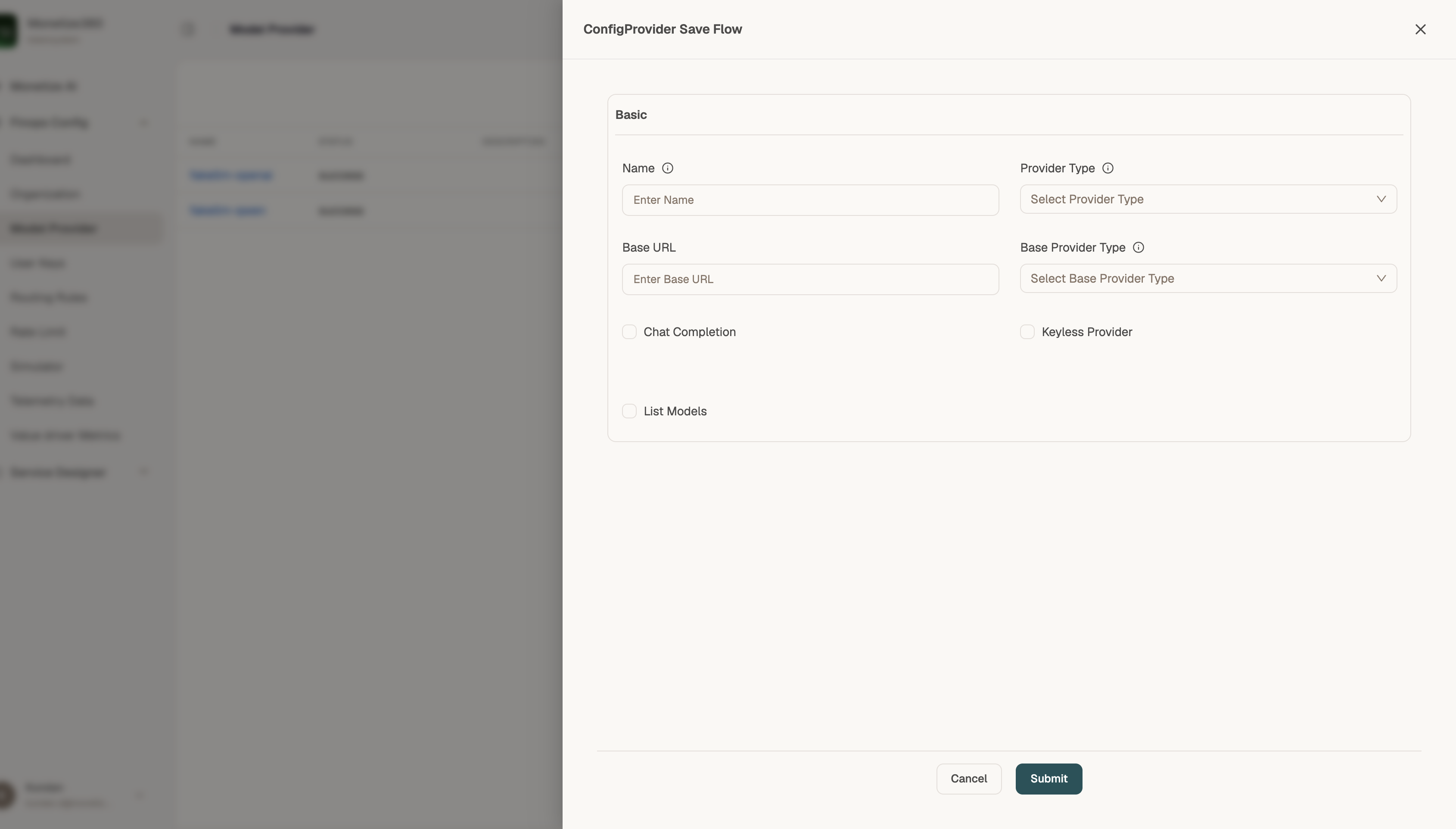1456x829 pixels.
Task: Enable the List Models checkbox
Action: 629,411
